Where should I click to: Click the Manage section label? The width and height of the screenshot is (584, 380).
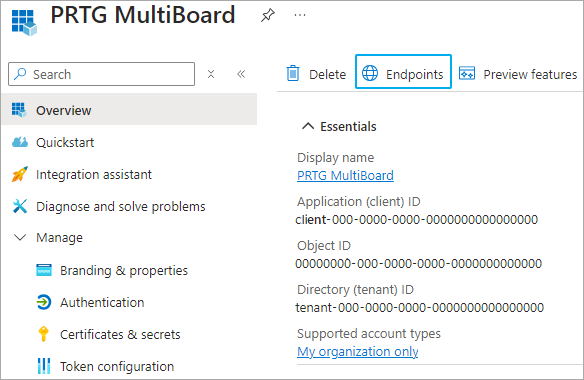(59, 238)
